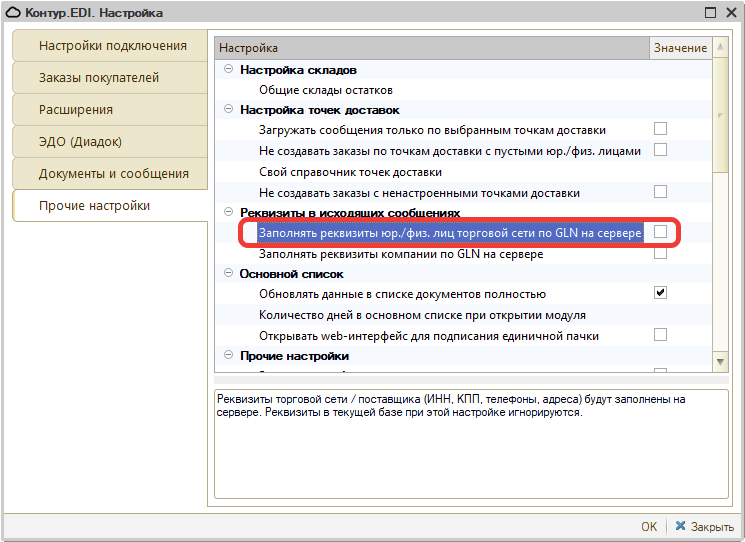
Task: Click the X icon beside Закрыть
Action: [681, 526]
